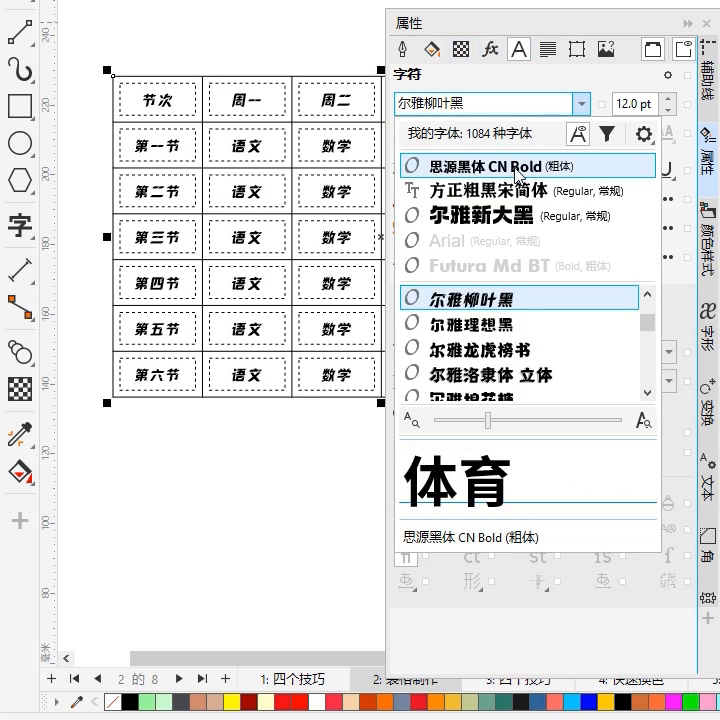
Task: Open the Bitmap properties icon
Action: pos(606,49)
